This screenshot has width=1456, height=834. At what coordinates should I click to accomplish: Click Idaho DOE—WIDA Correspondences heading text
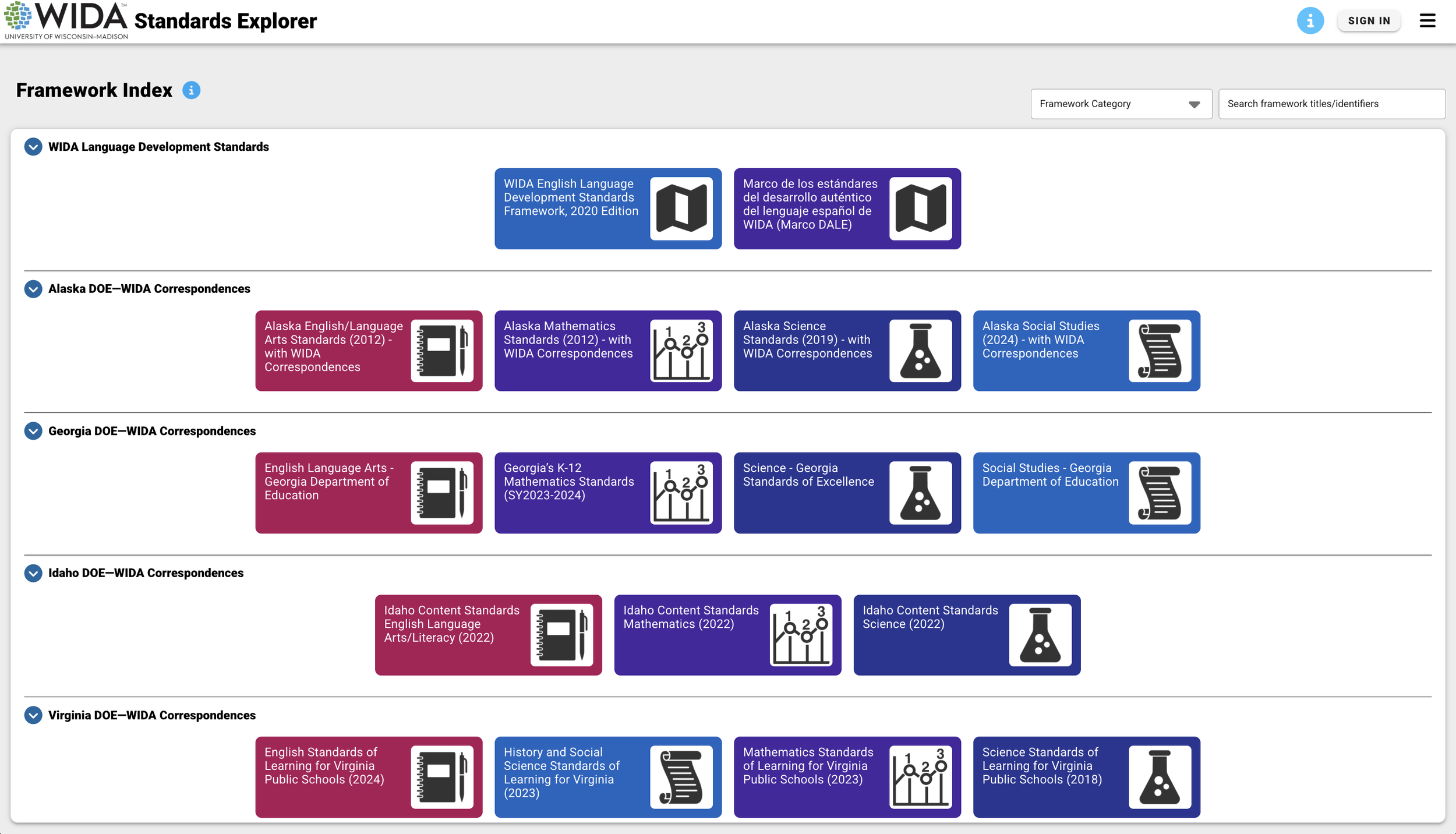[x=146, y=573]
